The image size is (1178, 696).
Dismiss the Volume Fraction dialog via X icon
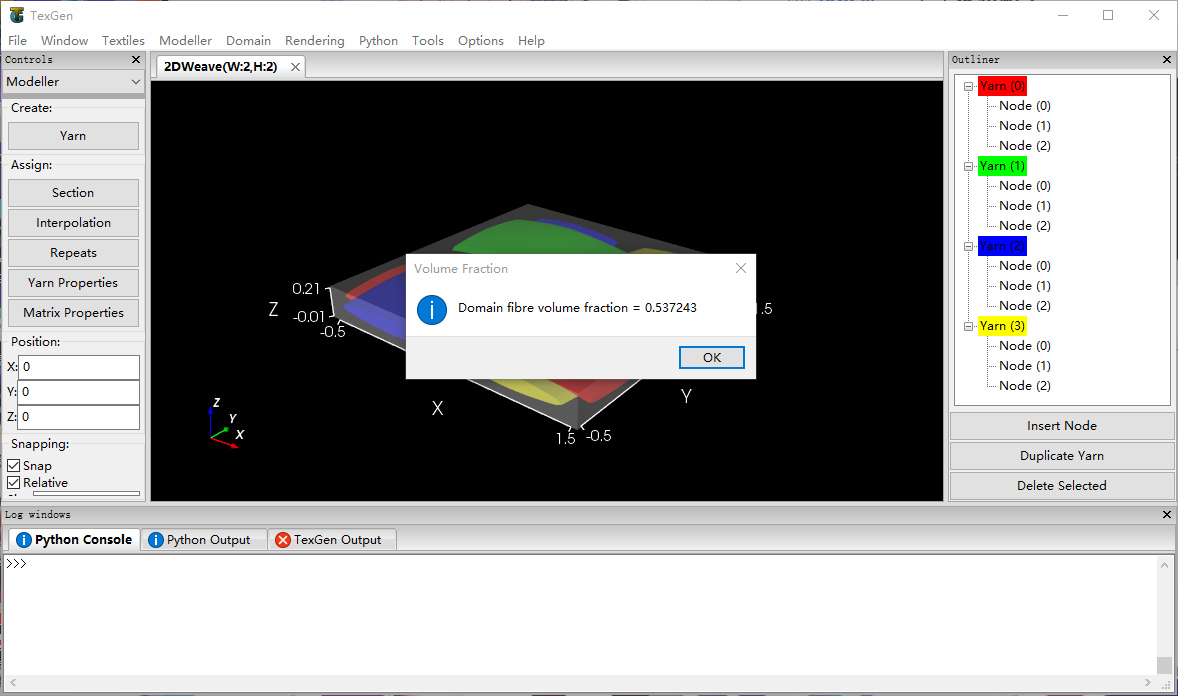tap(740, 268)
